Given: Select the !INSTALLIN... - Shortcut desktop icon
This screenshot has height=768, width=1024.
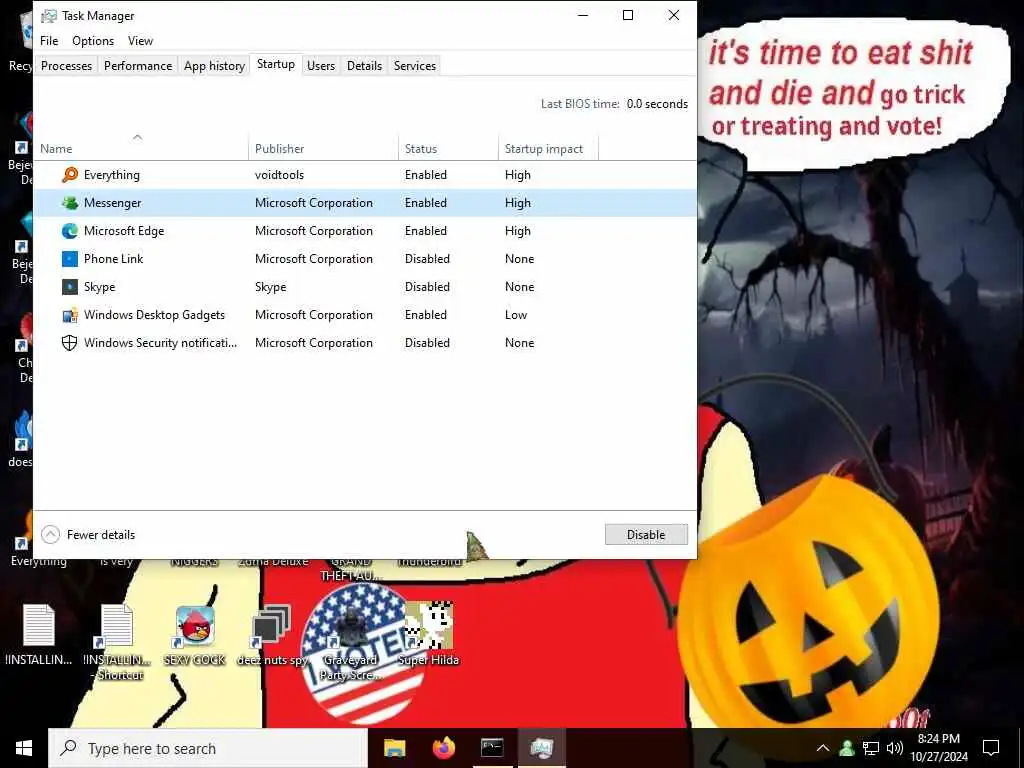Looking at the screenshot, I should coord(117,643).
